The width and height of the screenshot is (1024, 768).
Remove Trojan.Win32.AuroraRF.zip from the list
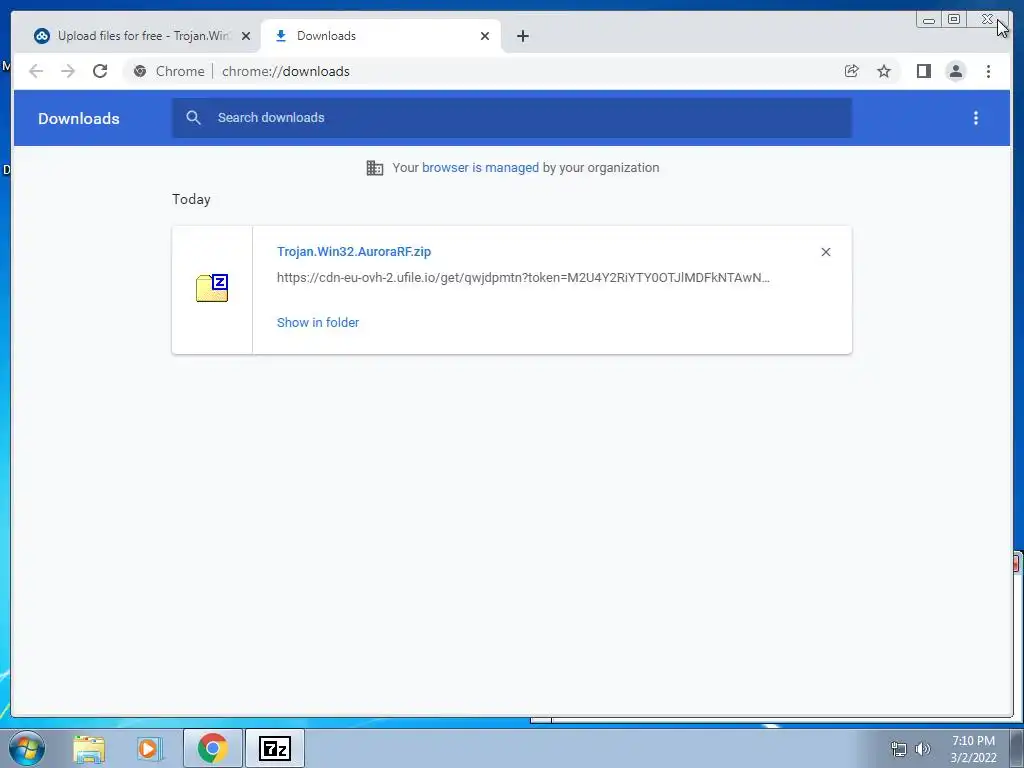[825, 252]
